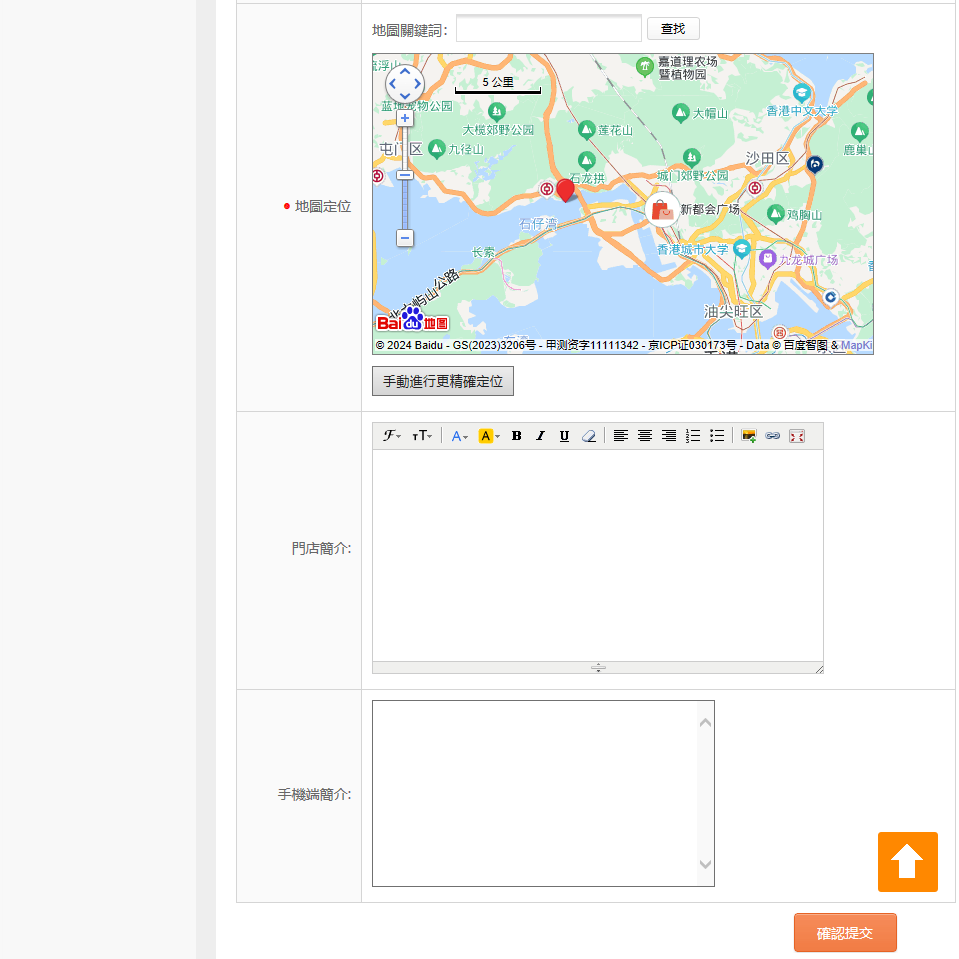This screenshot has width=959, height=959.
Task: Focus the 地圖關鍵詞 input field
Action: [x=548, y=29]
